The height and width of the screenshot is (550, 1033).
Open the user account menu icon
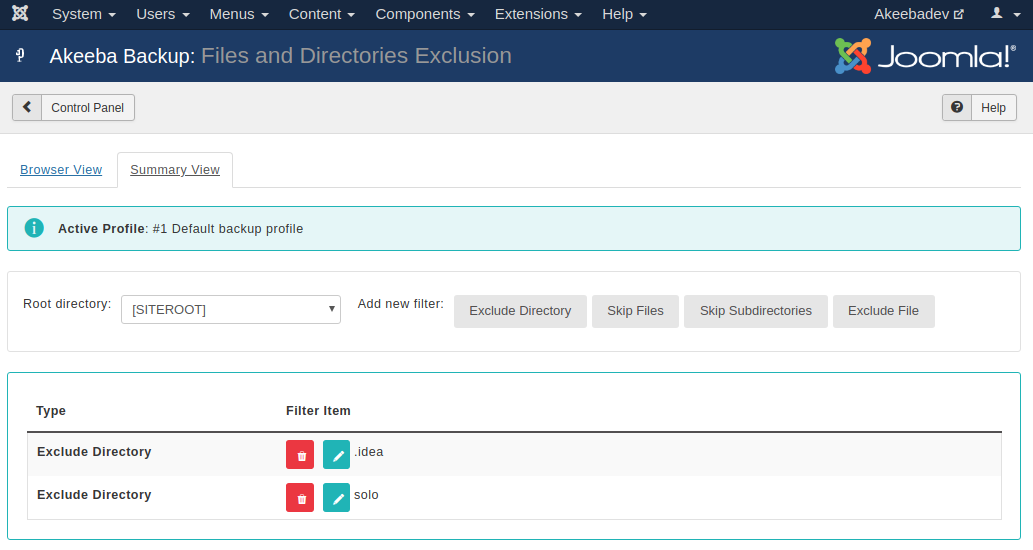pyautogui.click(x=1005, y=14)
